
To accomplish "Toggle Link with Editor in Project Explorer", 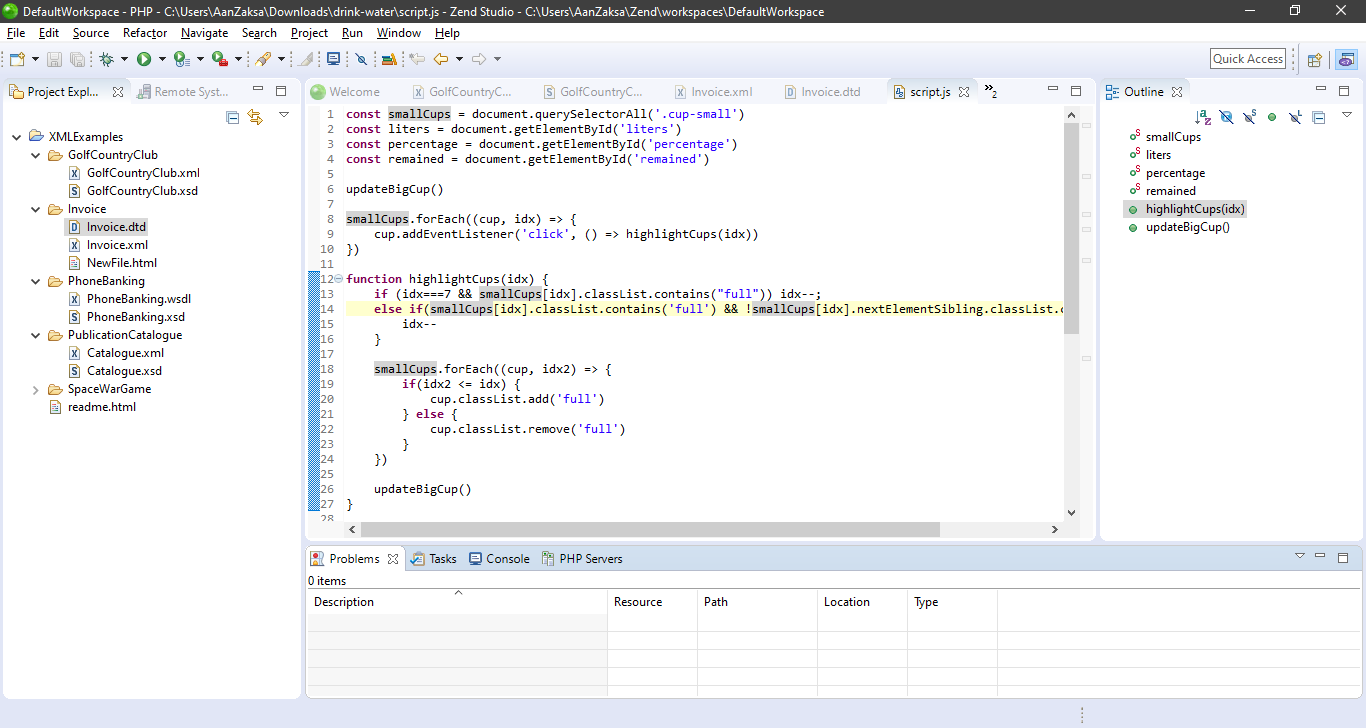I will click(255, 117).
